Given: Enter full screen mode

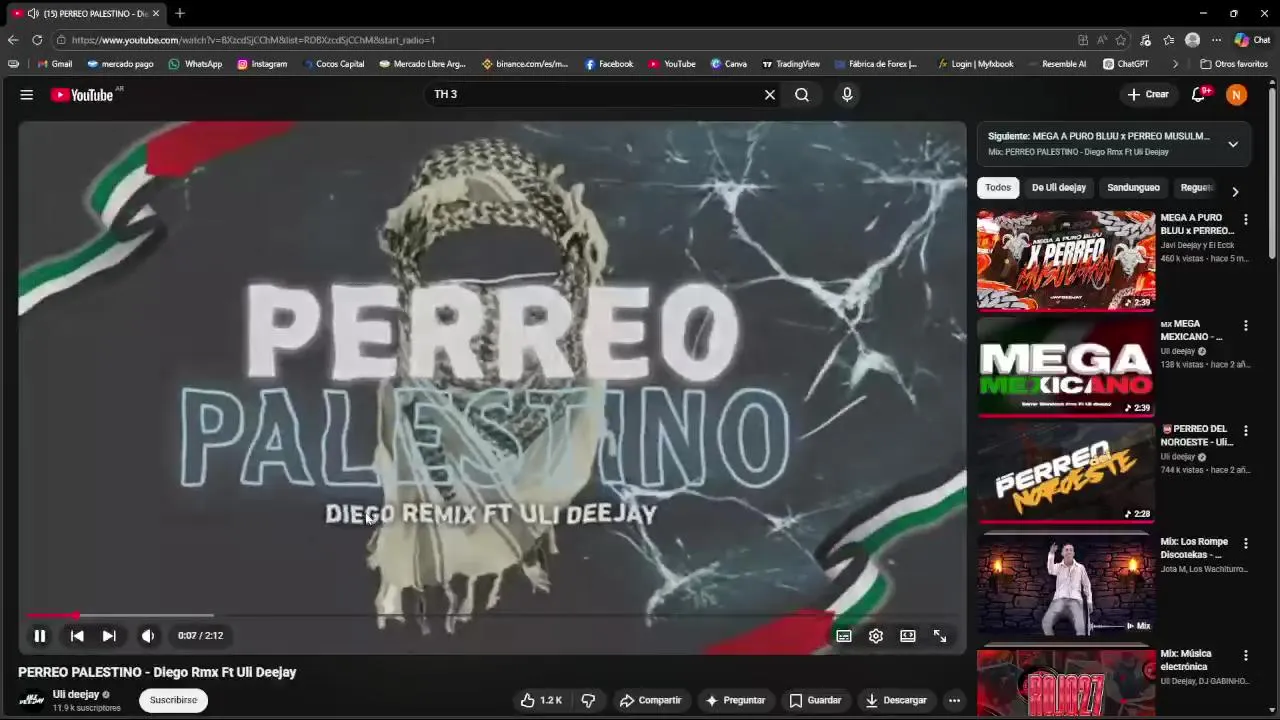Looking at the screenshot, I should coord(940,636).
